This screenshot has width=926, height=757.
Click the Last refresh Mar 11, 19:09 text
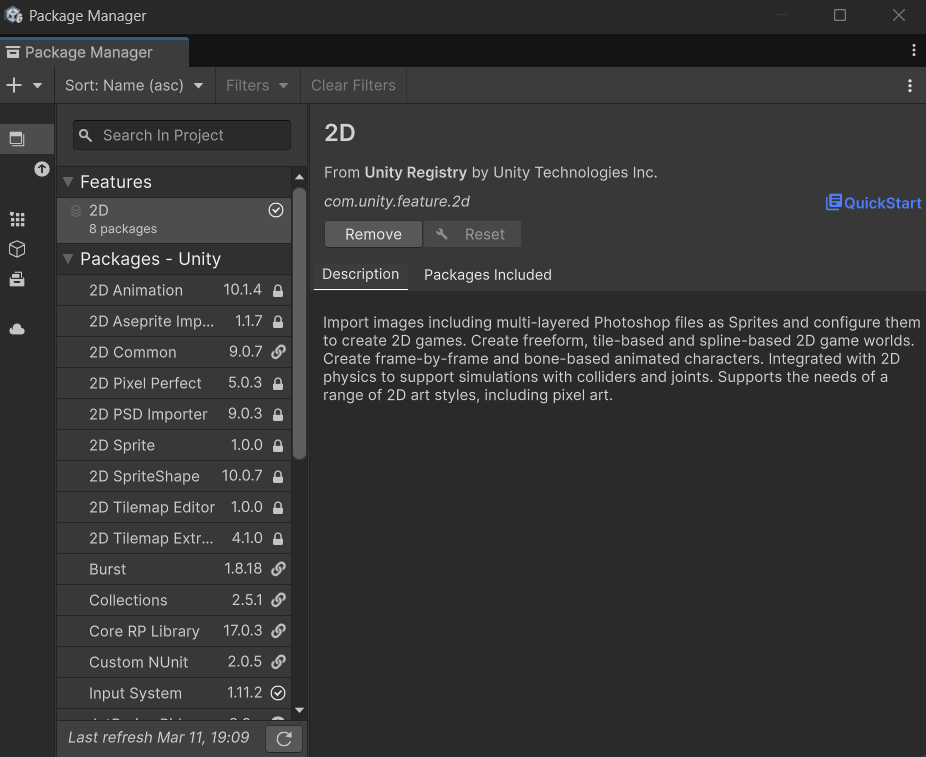(158, 737)
